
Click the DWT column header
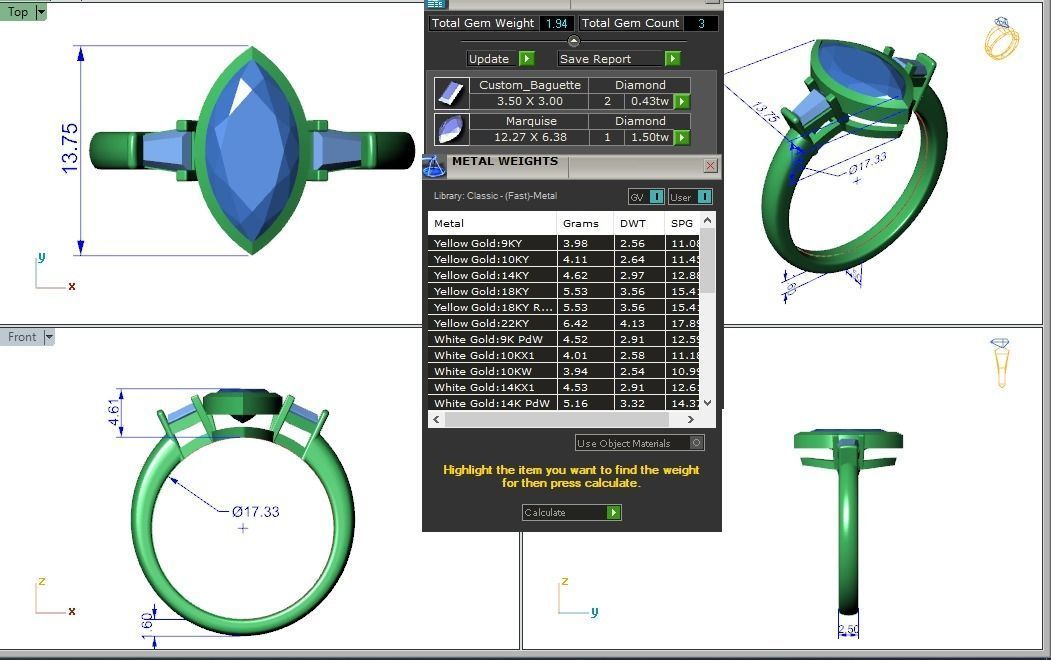639,223
